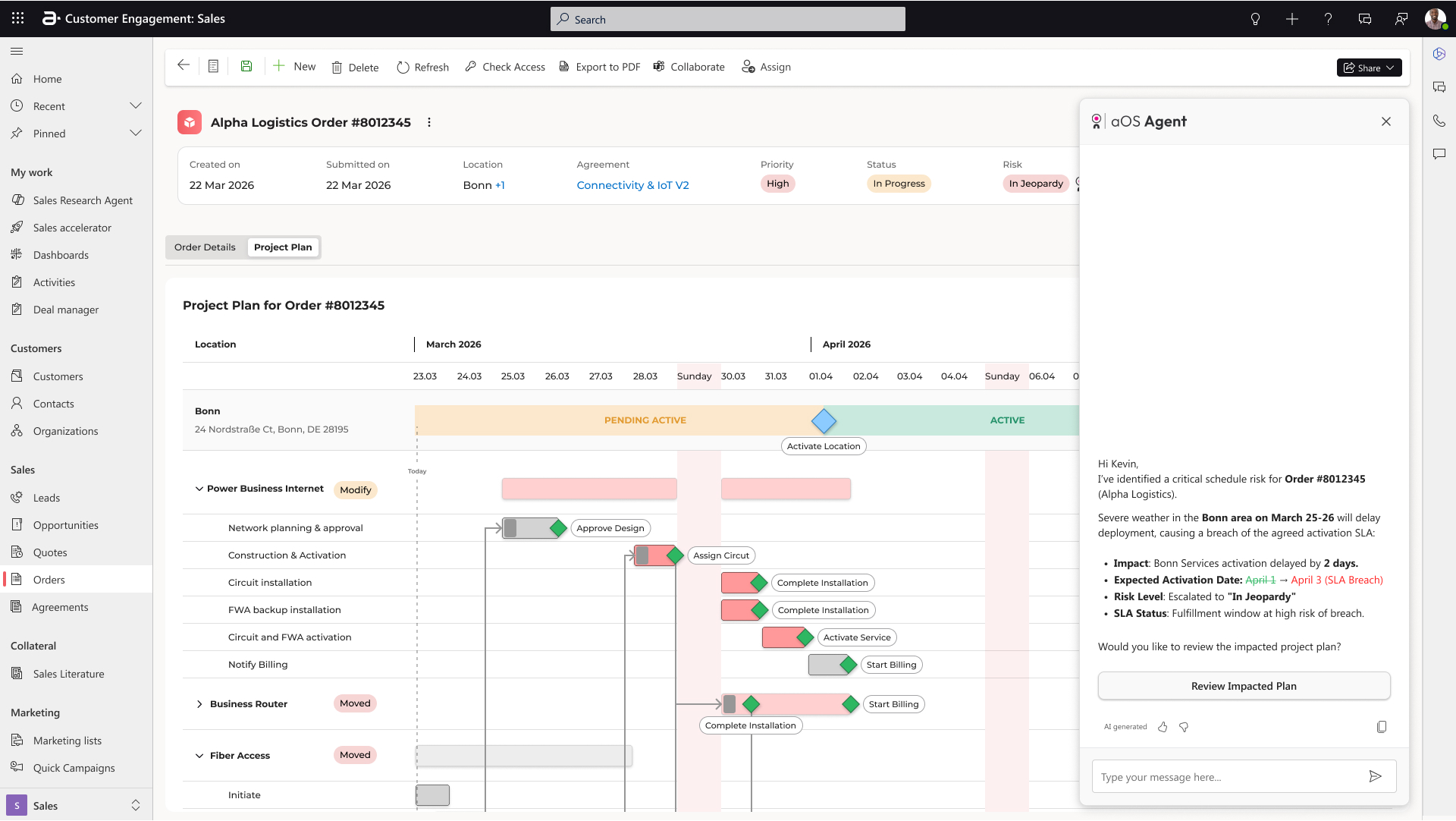Click Export to PDF

click(x=599, y=67)
